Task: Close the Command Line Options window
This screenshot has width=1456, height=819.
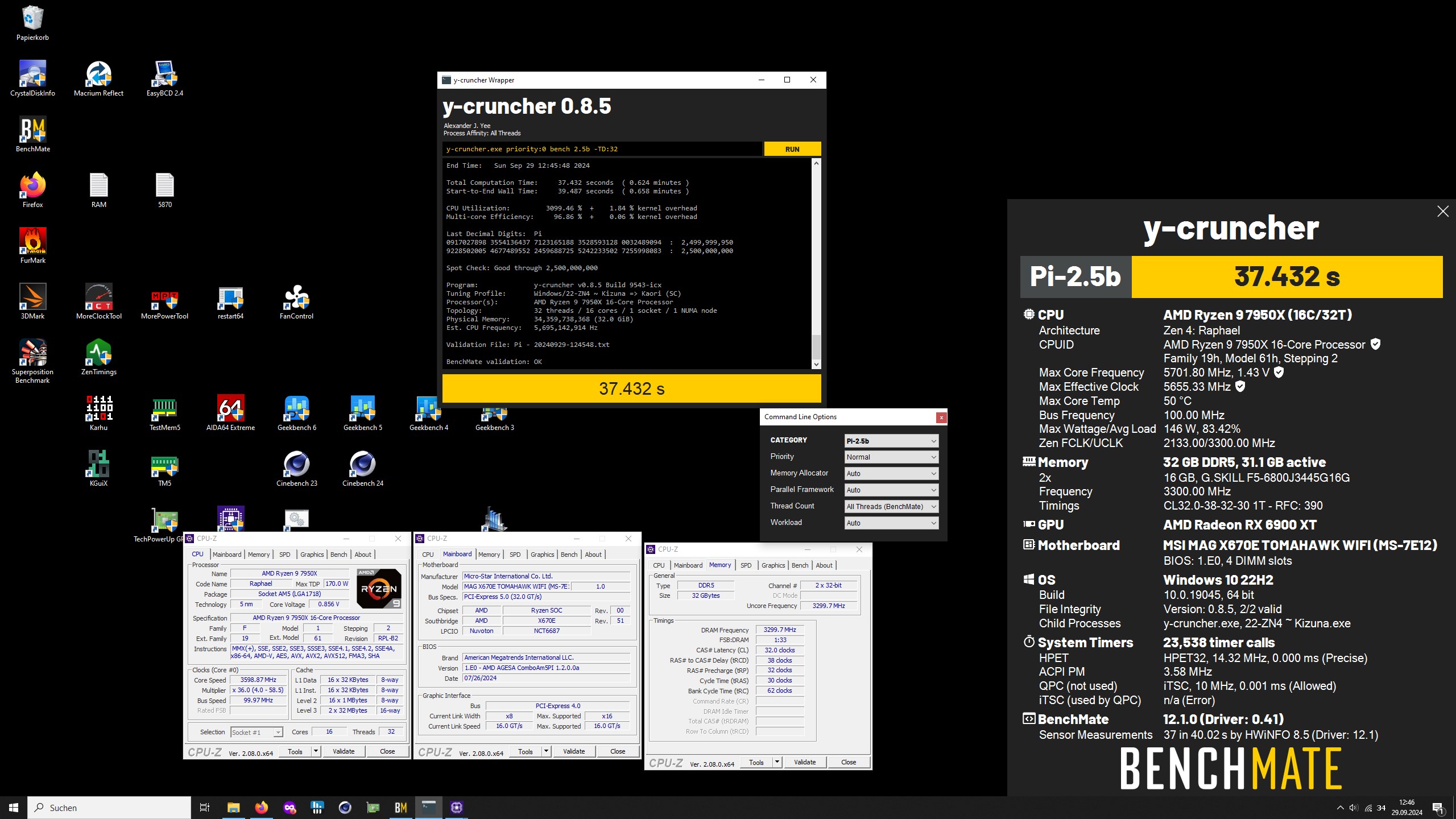Action: [941, 417]
